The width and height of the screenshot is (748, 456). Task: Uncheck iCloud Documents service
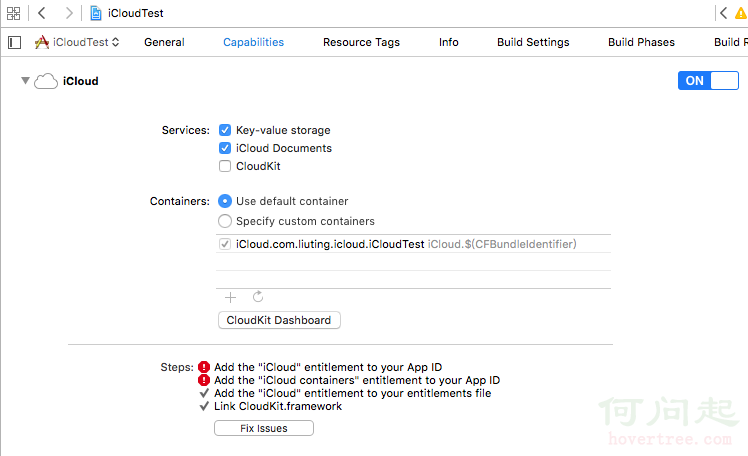225,148
